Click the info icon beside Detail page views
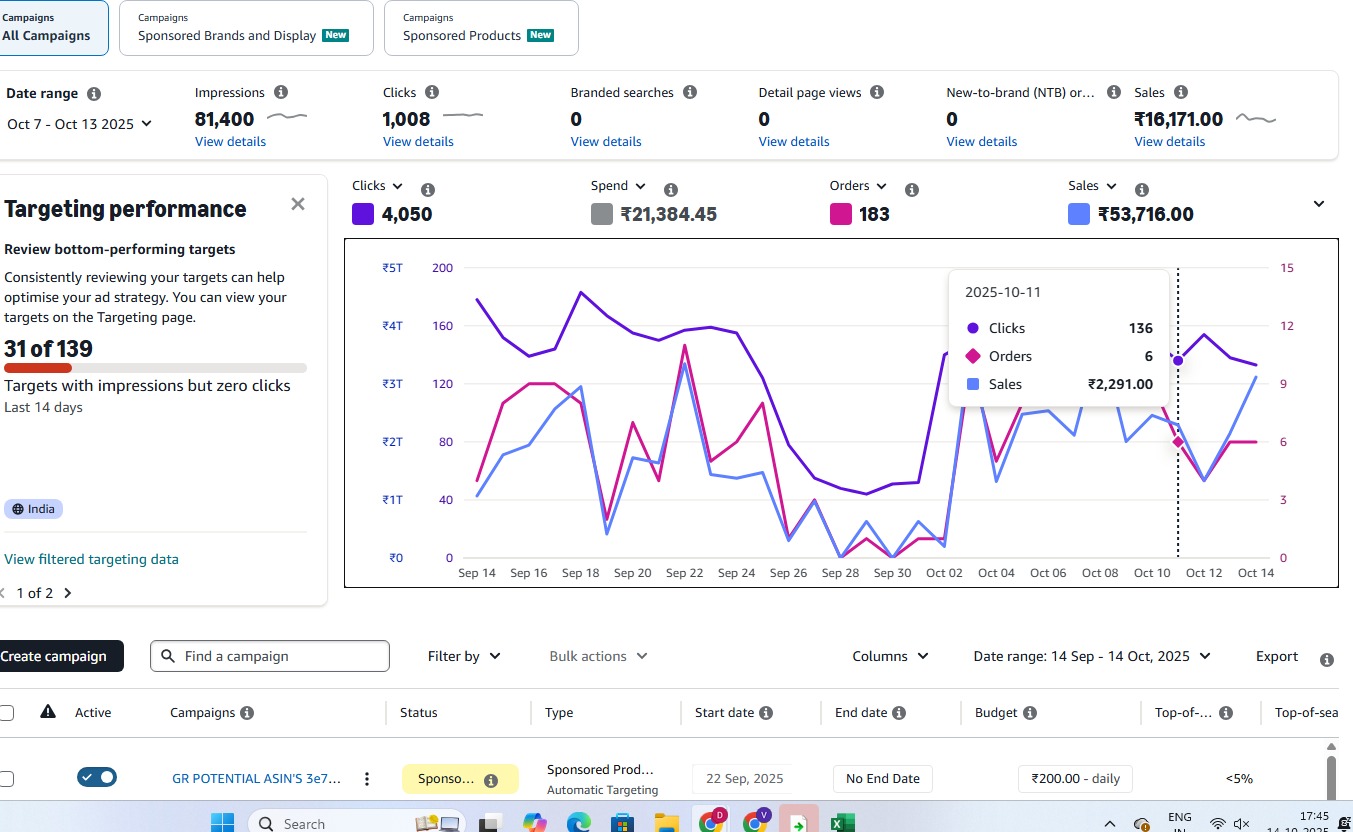Image resolution: width=1353 pixels, height=832 pixels. pos(877,92)
